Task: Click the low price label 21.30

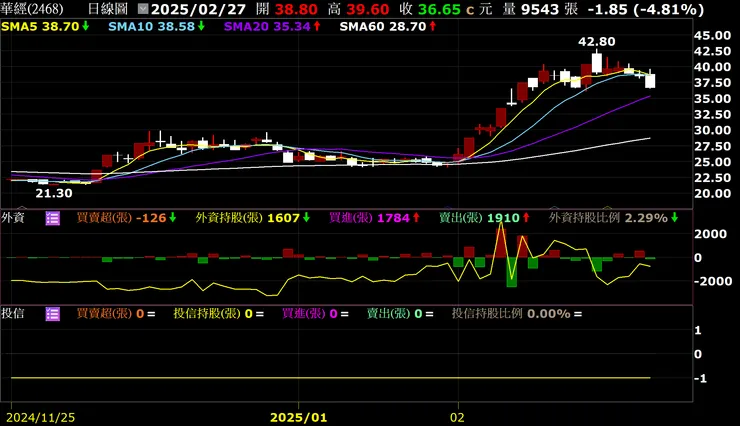Action: 54,193
